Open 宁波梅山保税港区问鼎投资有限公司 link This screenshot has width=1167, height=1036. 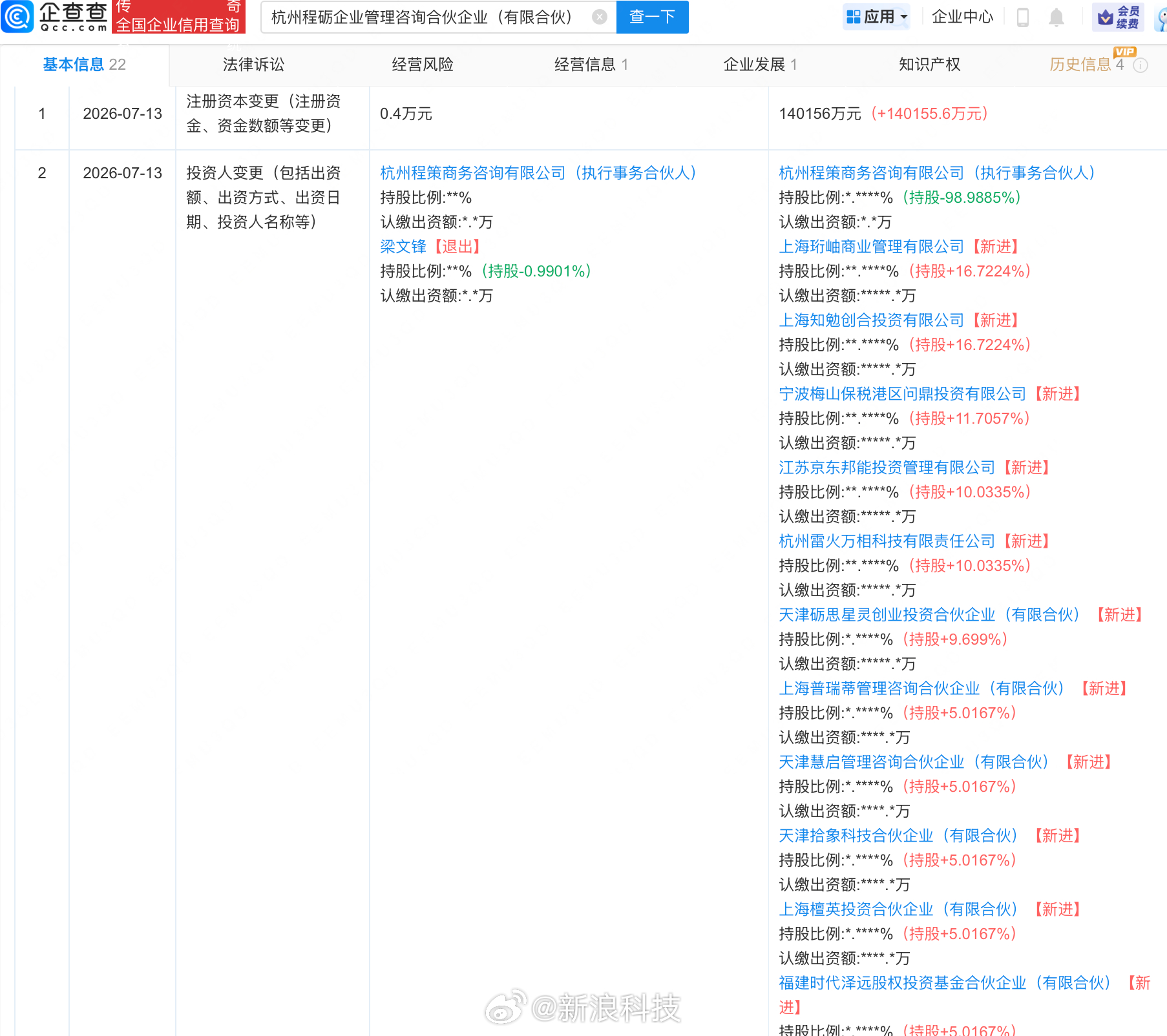pyautogui.click(x=903, y=394)
